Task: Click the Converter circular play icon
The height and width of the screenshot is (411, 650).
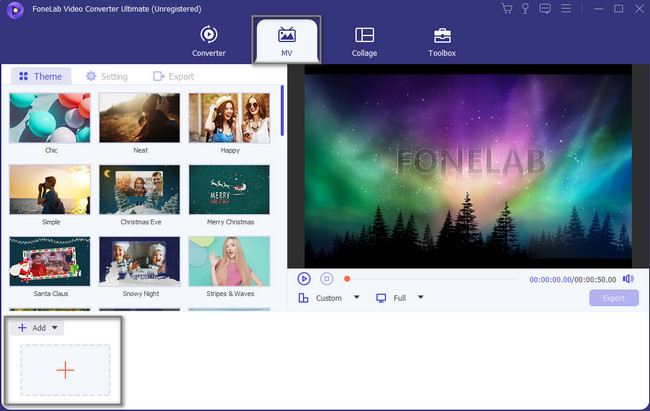Action: (x=209, y=34)
